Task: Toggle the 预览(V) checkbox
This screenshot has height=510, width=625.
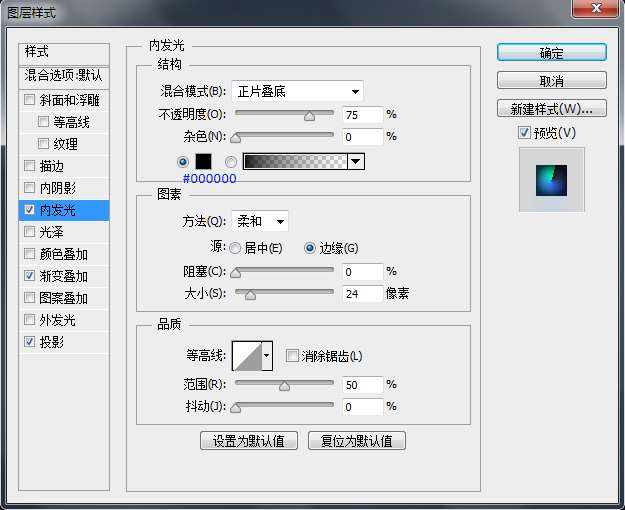Action: click(x=524, y=132)
